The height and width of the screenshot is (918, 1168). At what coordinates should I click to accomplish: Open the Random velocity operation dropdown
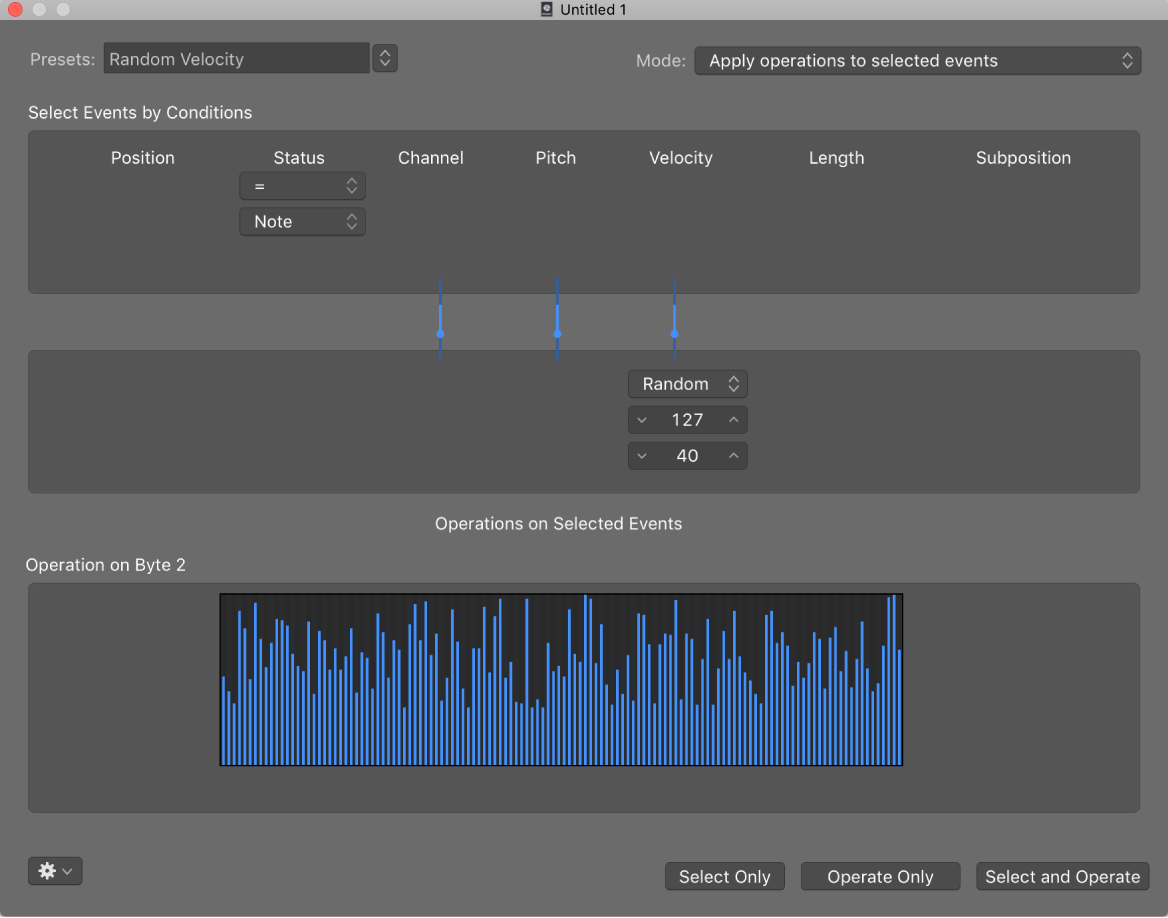[x=688, y=384]
